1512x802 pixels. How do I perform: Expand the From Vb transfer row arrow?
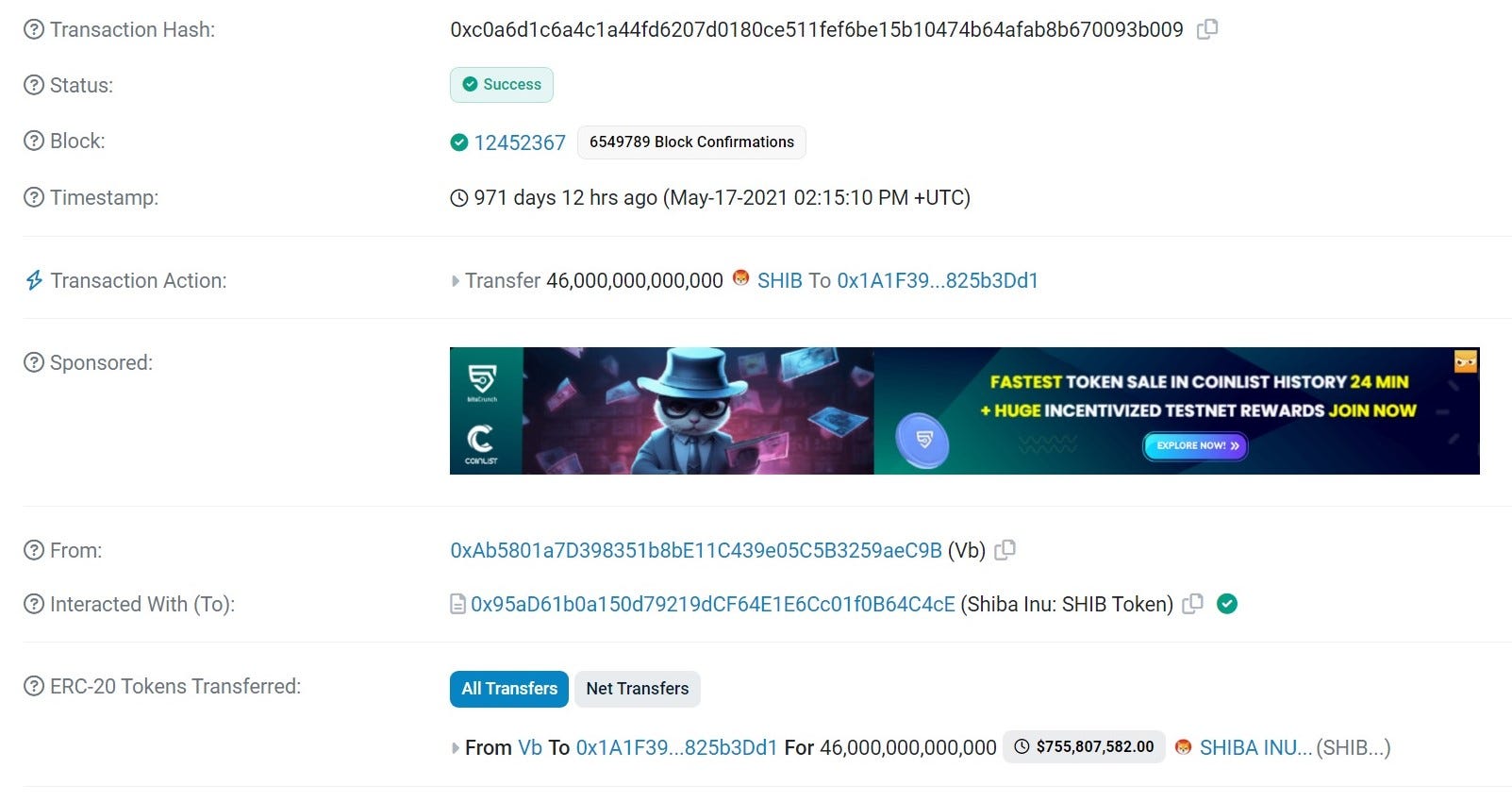(x=456, y=748)
